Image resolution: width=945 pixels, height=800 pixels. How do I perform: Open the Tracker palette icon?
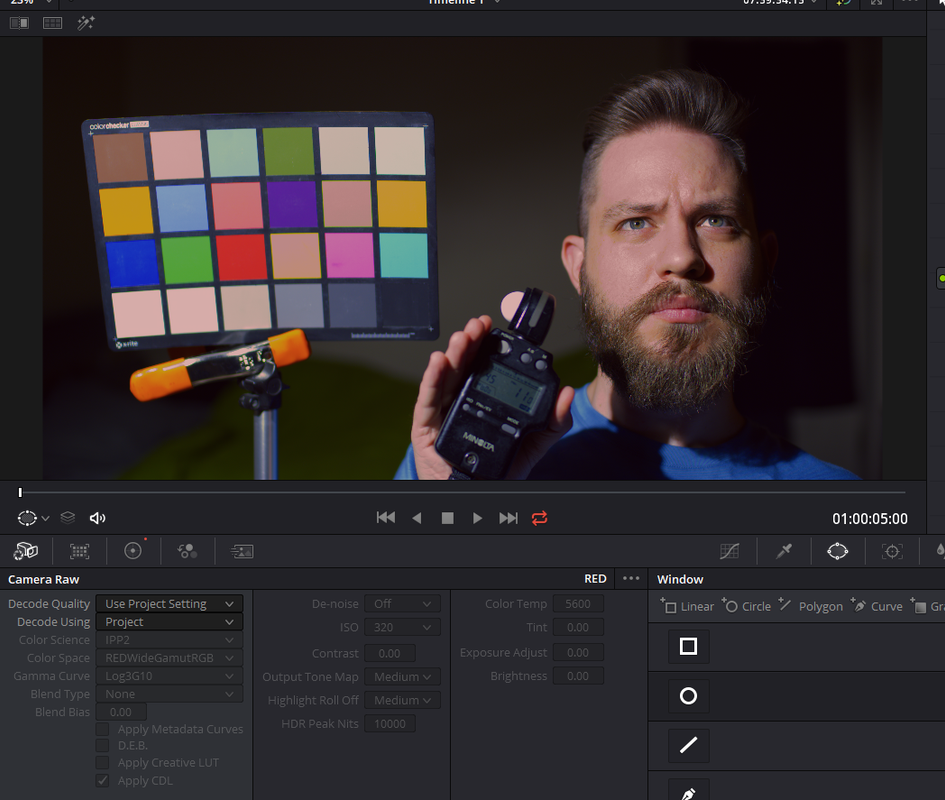click(x=892, y=551)
